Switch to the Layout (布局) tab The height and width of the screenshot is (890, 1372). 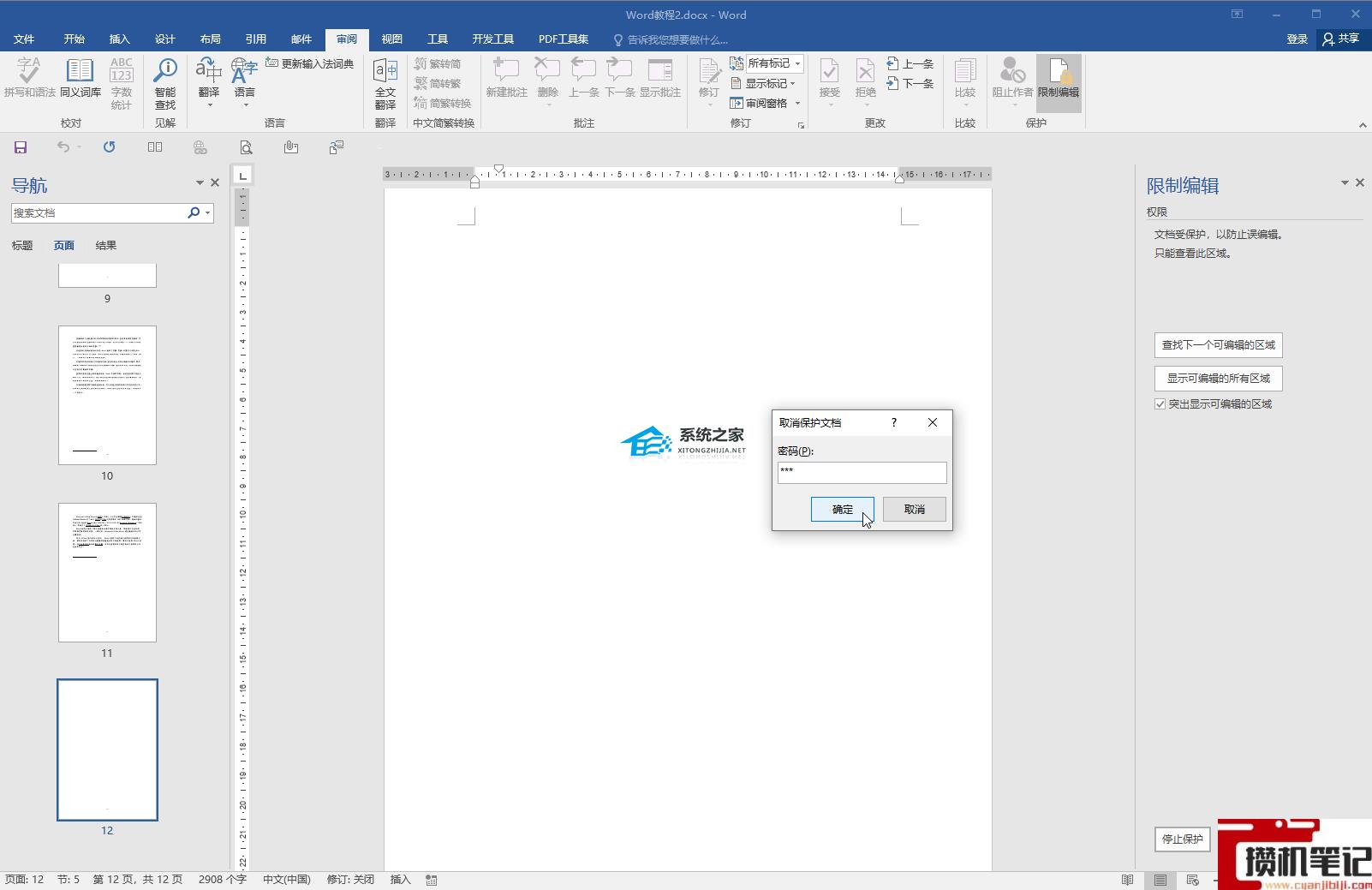211,39
